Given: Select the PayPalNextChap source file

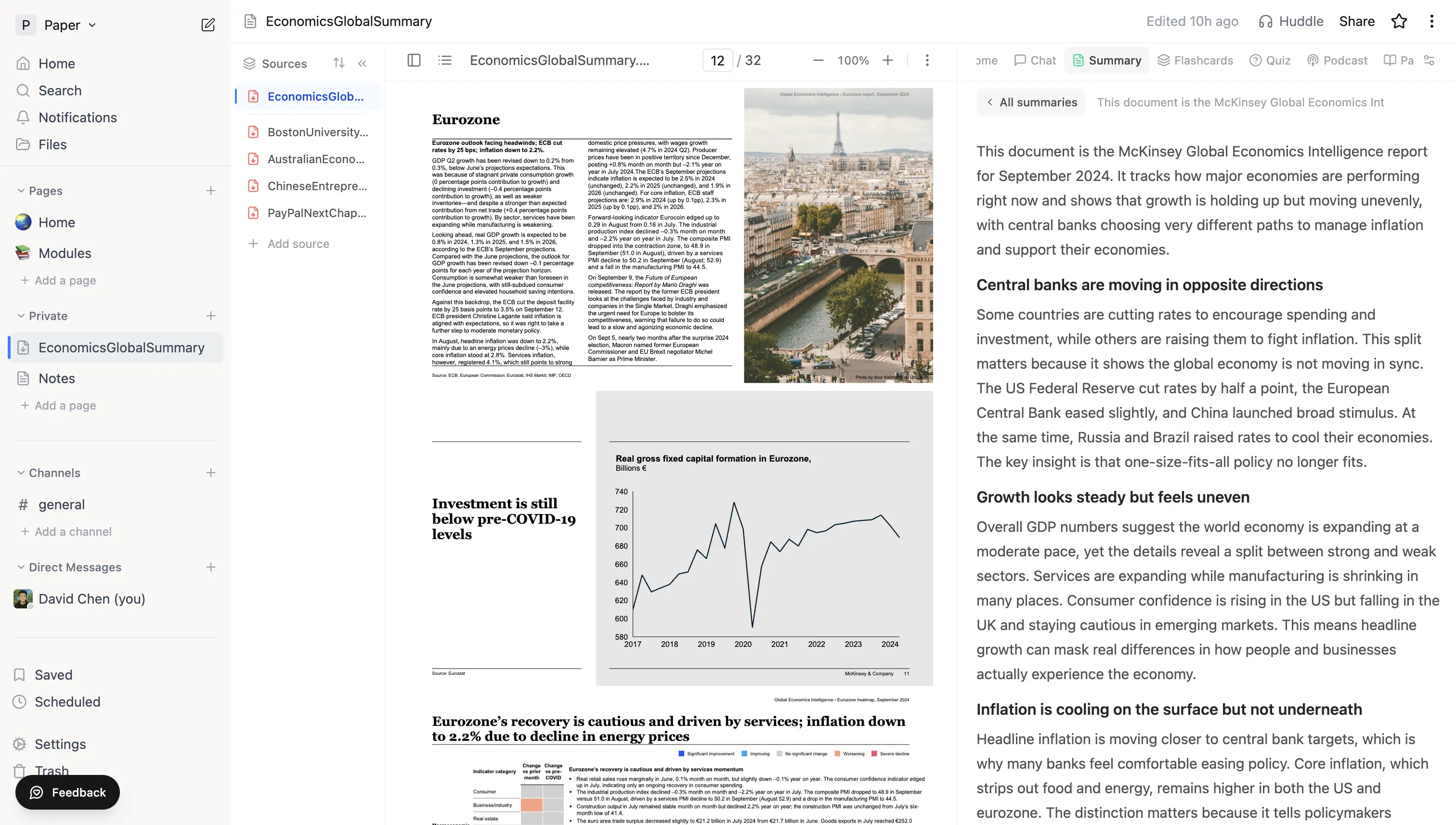Looking at the screenshot, I should tap(308, 213).
